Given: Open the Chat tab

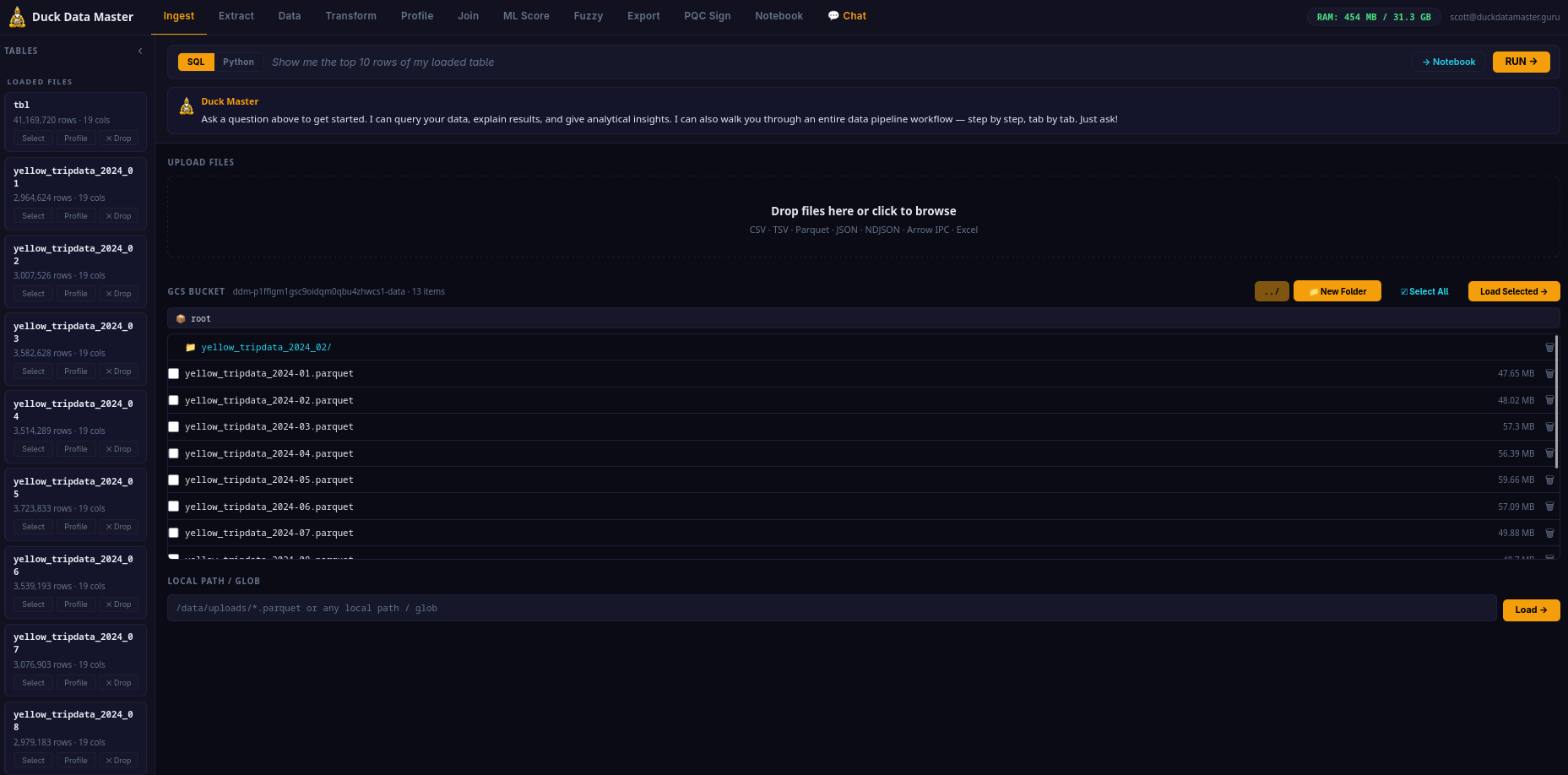Looking at the screenshot, I should pos(847,16).
